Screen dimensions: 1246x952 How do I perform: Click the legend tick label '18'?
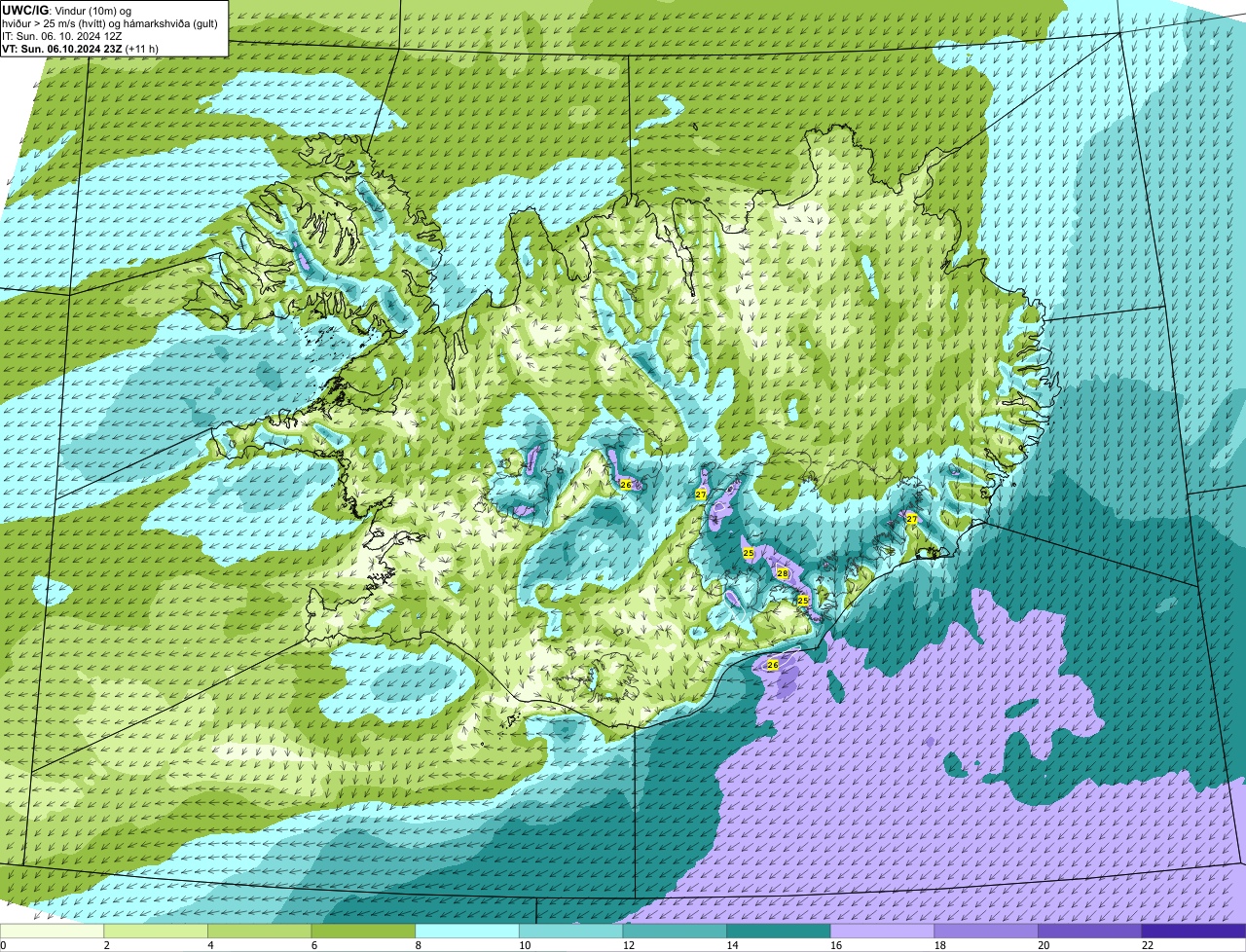(x=940, y=945)
